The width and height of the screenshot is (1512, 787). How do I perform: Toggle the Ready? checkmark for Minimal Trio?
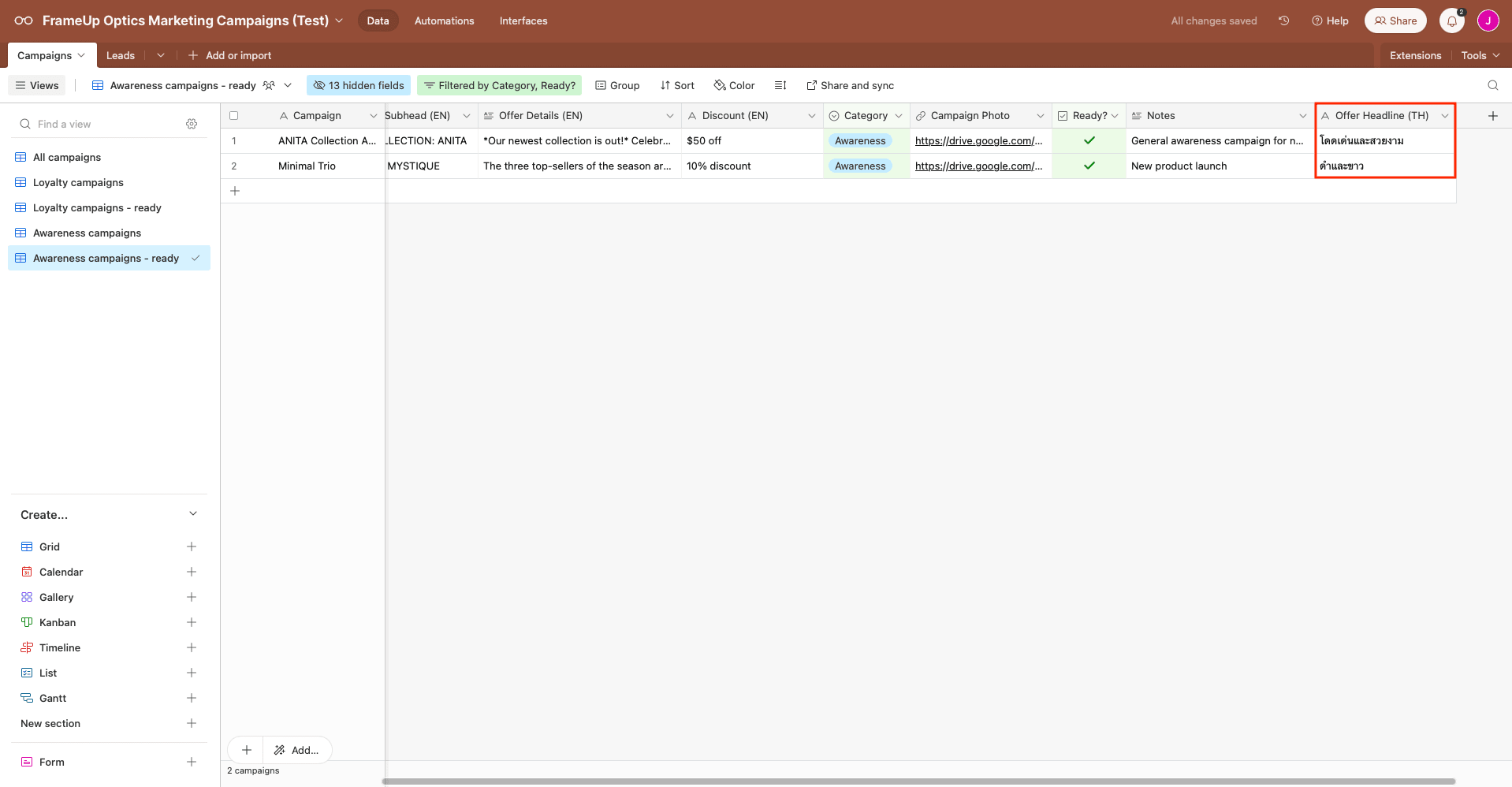coord(1088,166)
